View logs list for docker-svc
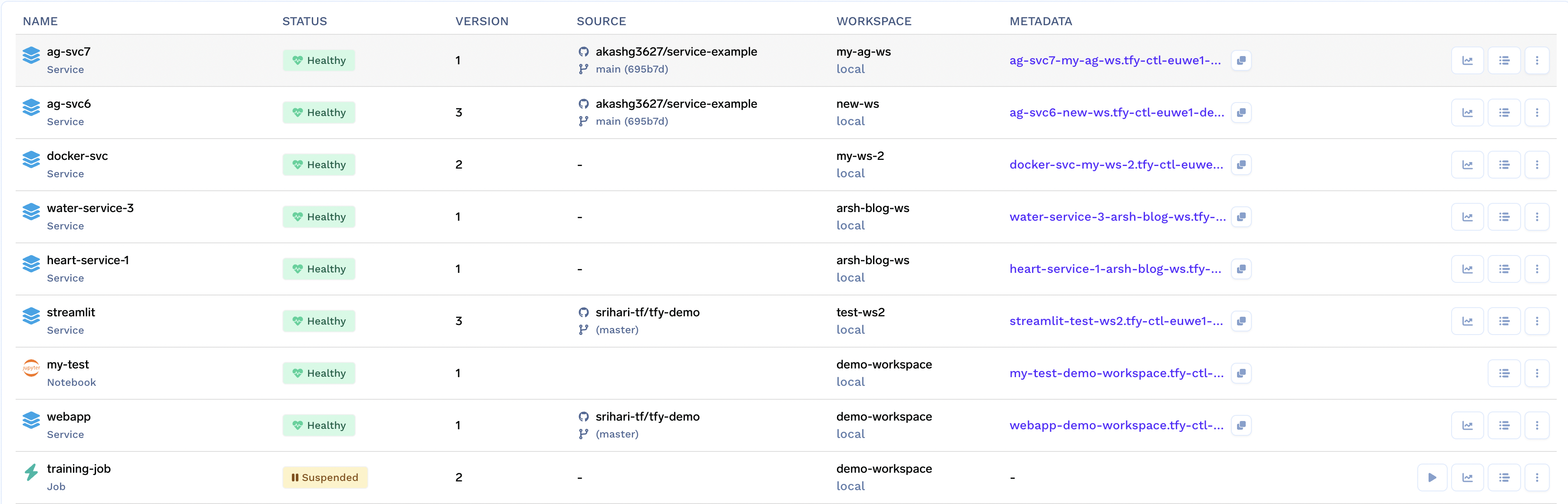The image size is (1568, 504). click(1503, 165)
